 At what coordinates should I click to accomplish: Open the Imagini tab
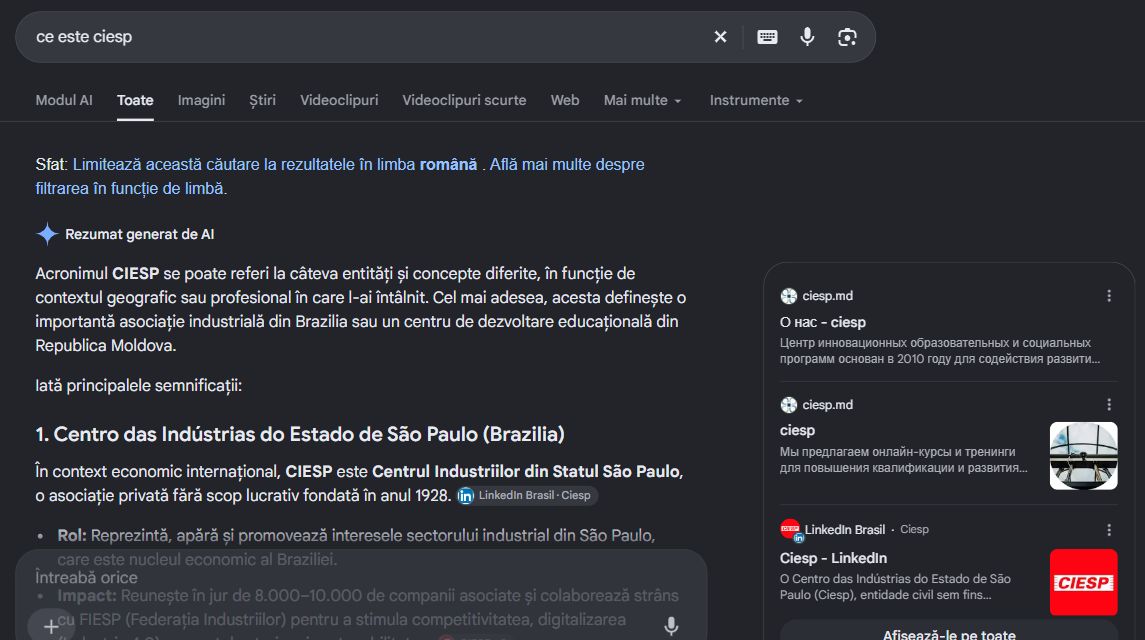(x=202, y=100)
